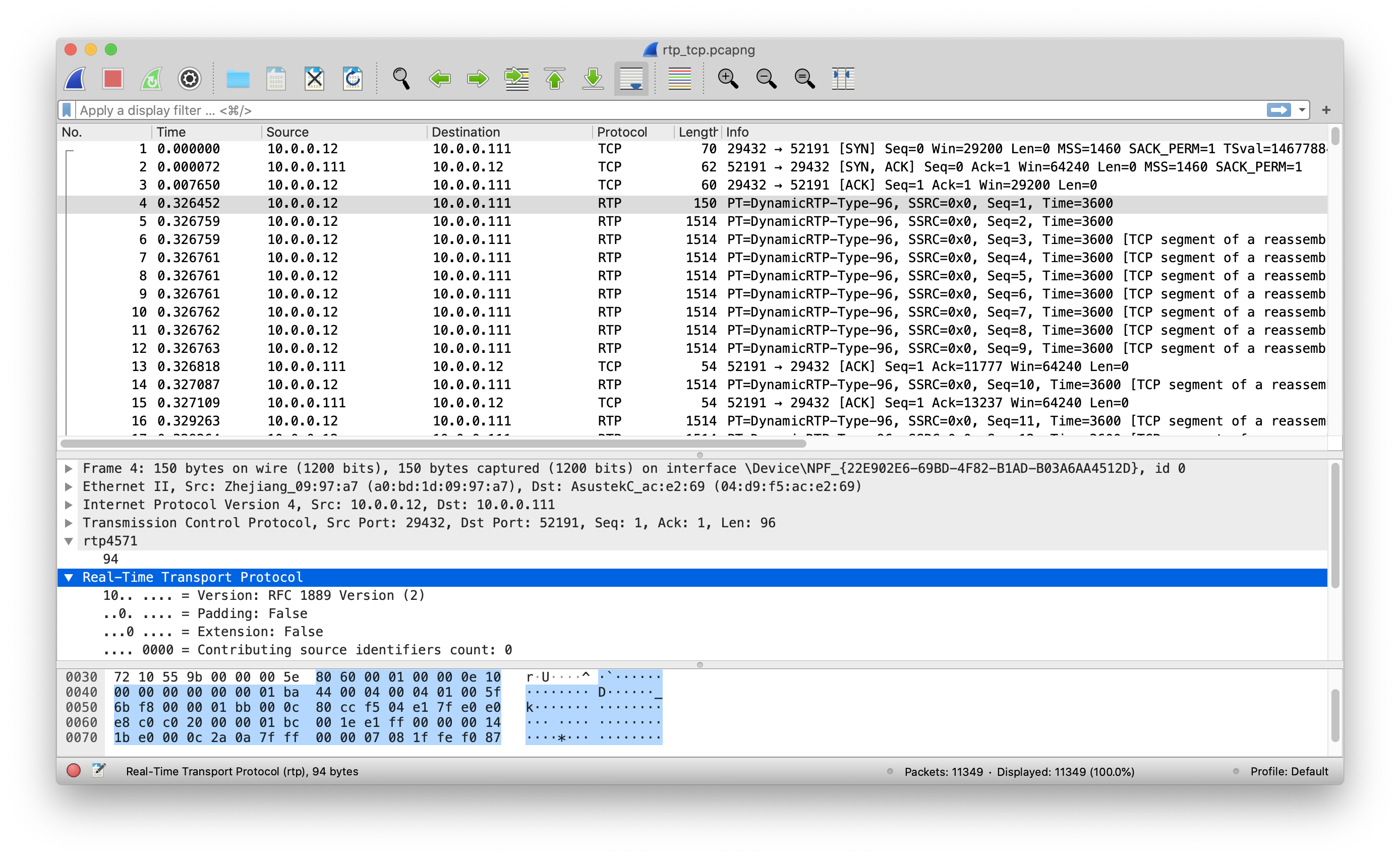The width and height of the screenshot is (1400, 859).
Task: Go to previous packet with left arrow
Action: tap(439, 79)
